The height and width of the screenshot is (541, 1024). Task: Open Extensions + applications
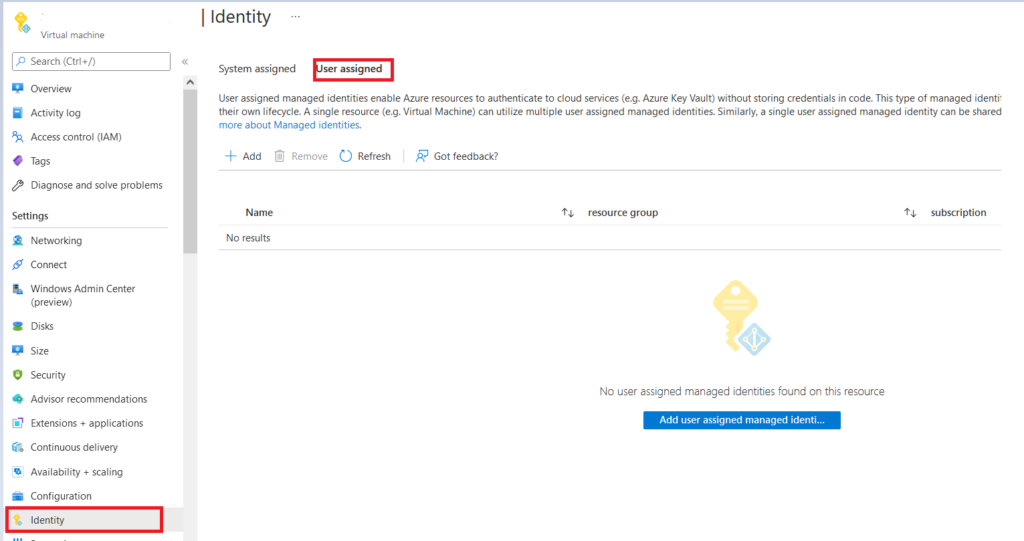click(87, 423)
